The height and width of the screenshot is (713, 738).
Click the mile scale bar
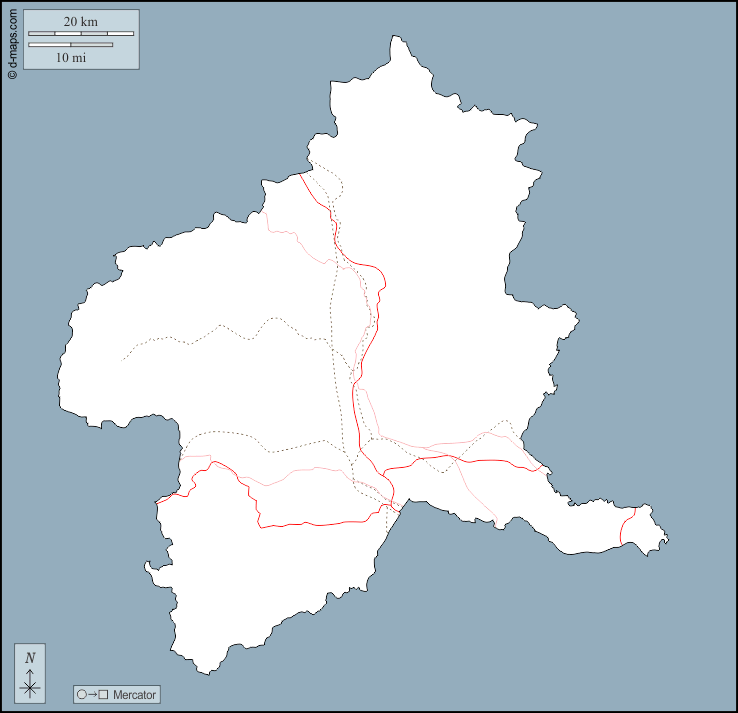pos(70,44)
